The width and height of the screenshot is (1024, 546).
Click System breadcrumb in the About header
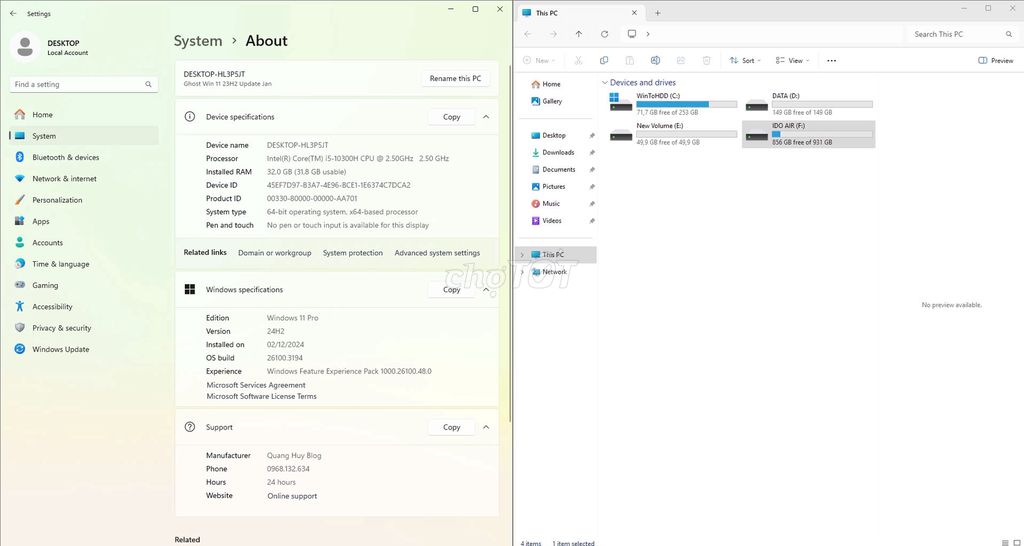point(198,40)
